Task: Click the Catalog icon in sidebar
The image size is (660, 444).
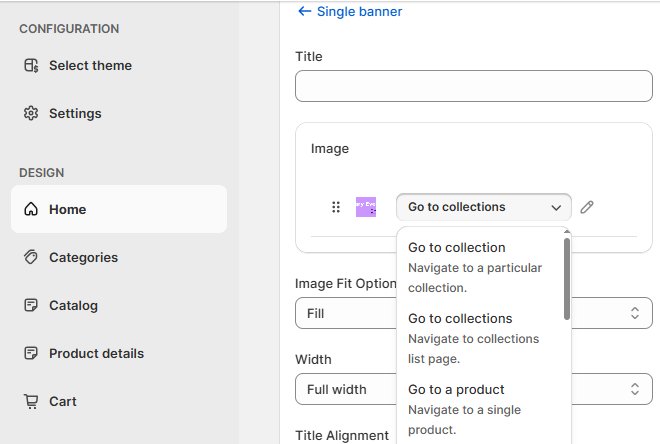Action: pyautogui.click(x=31, y=305)
